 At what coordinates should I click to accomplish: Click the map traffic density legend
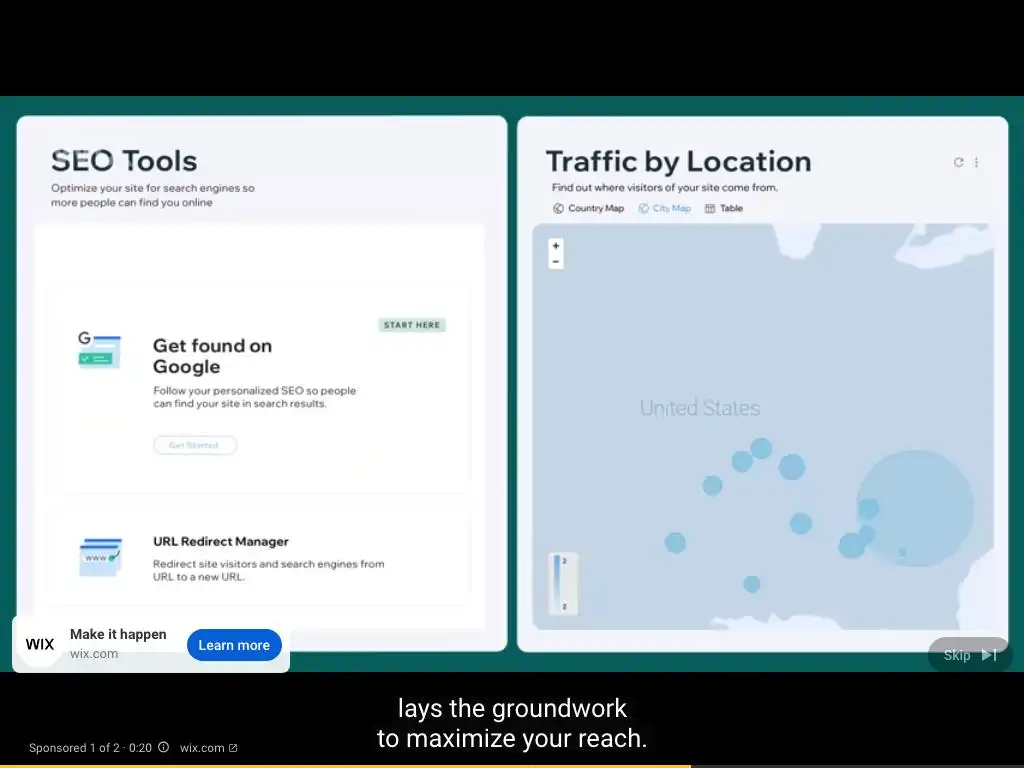pyautogui.click(x=563, y=584)
